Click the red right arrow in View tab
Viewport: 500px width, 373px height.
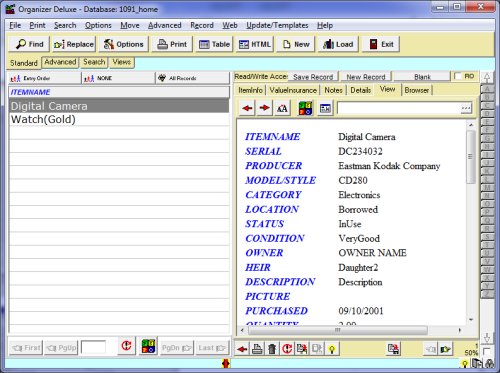click(x=264, y=108)
